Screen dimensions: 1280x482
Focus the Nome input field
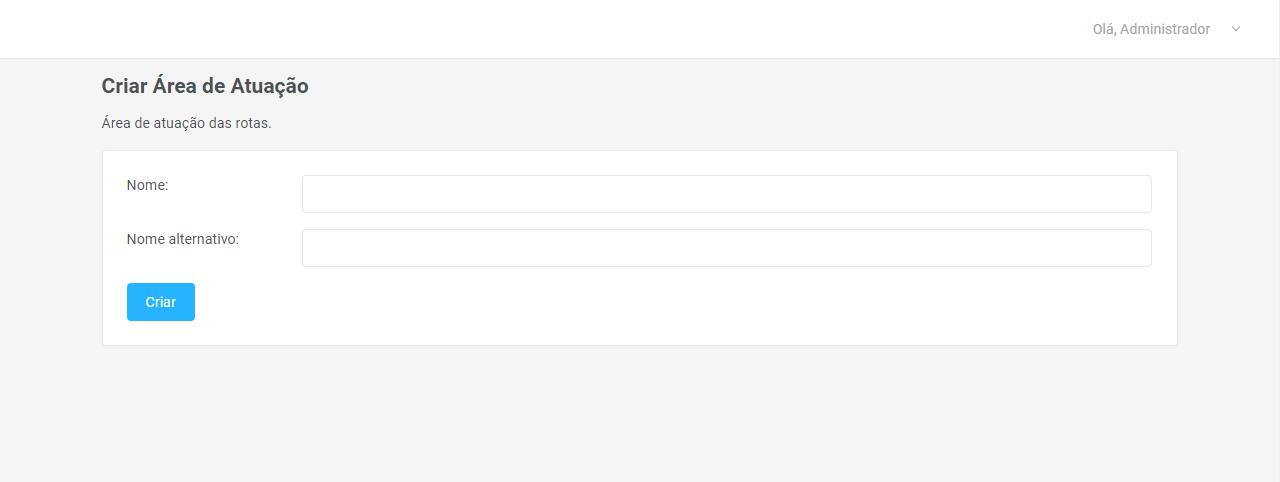[726, 194]
